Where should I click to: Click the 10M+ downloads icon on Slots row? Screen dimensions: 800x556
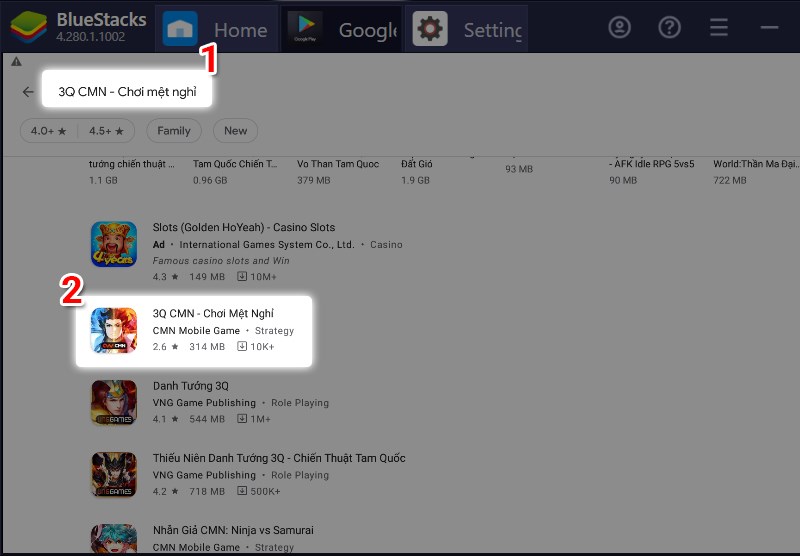242,276
